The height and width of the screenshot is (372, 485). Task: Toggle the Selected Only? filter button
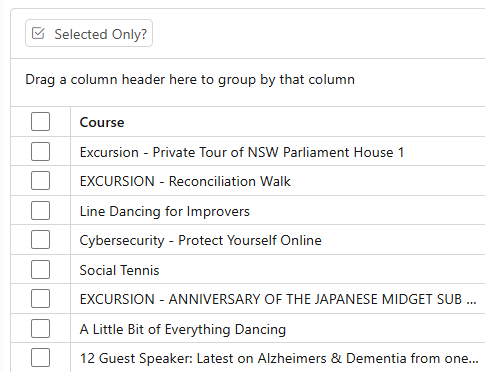click(x=89, y=33)
